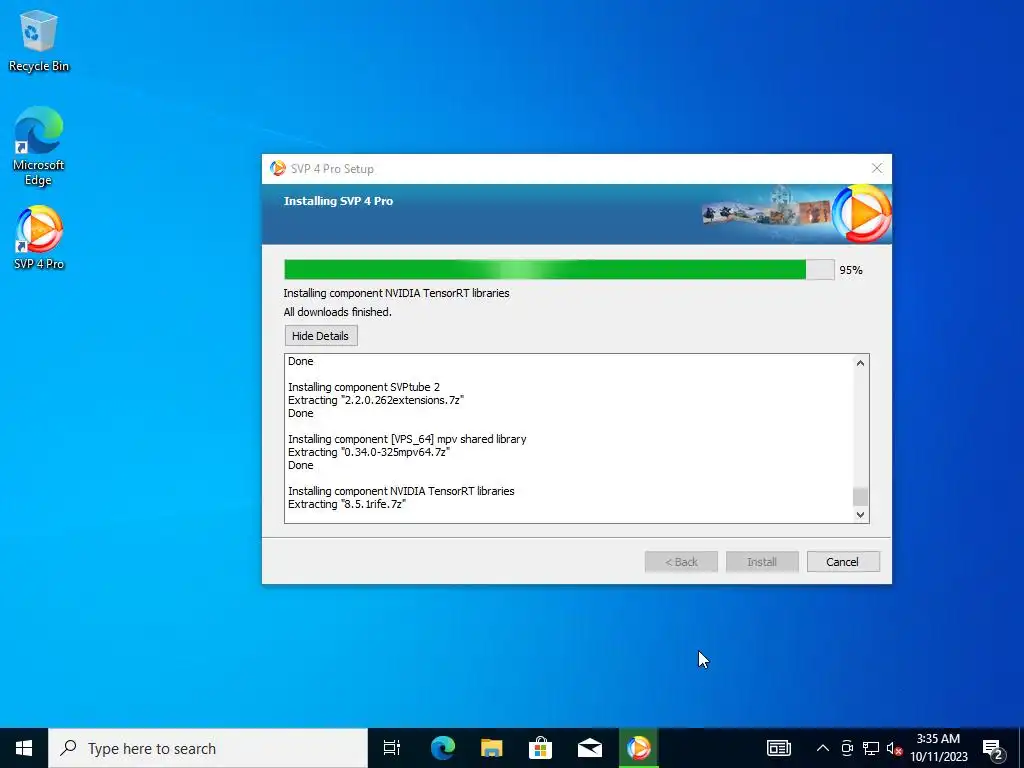Open the clock showing 3:35 AM
This screenshot has height=768, width=1024.
click(938, 748)
